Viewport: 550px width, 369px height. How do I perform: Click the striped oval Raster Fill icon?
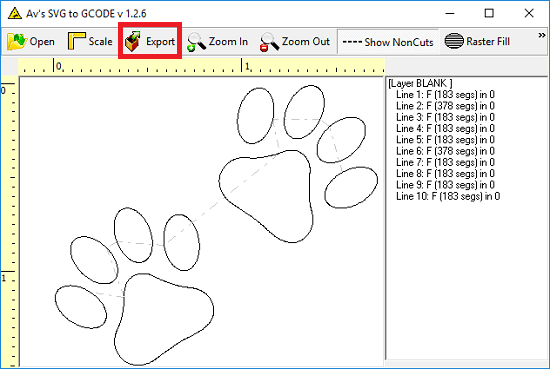pyautogui.click(x=454, y=41)
